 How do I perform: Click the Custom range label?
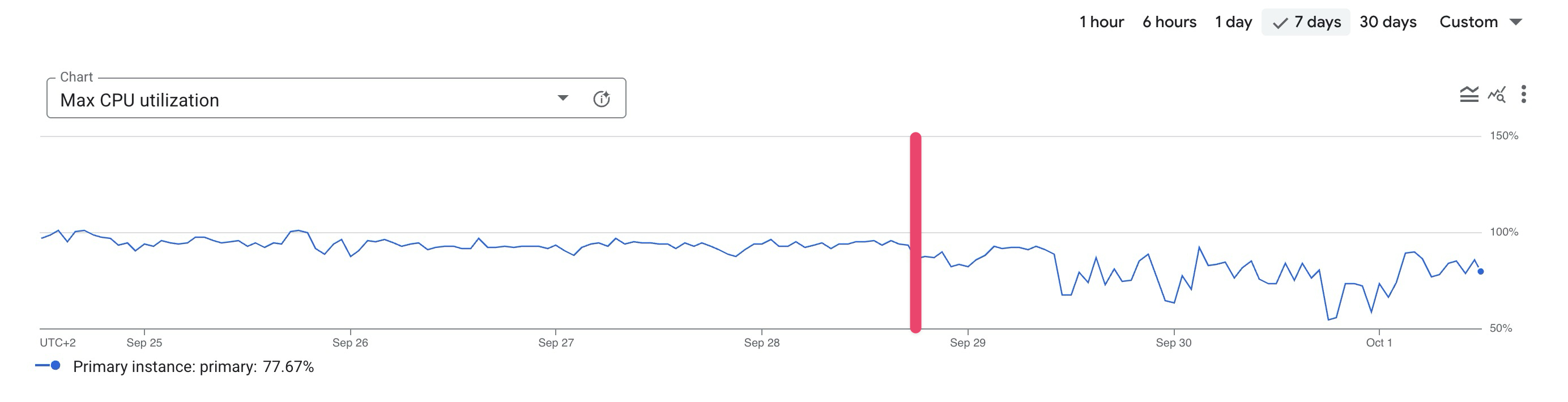click(1468, 22)
